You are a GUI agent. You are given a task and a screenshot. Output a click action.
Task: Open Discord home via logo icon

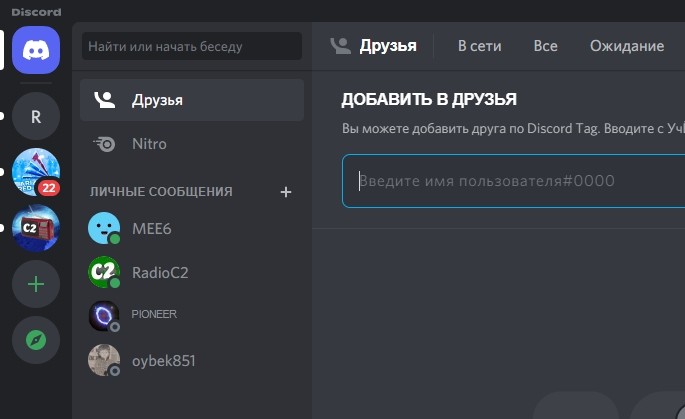click(x=36, y=50)
